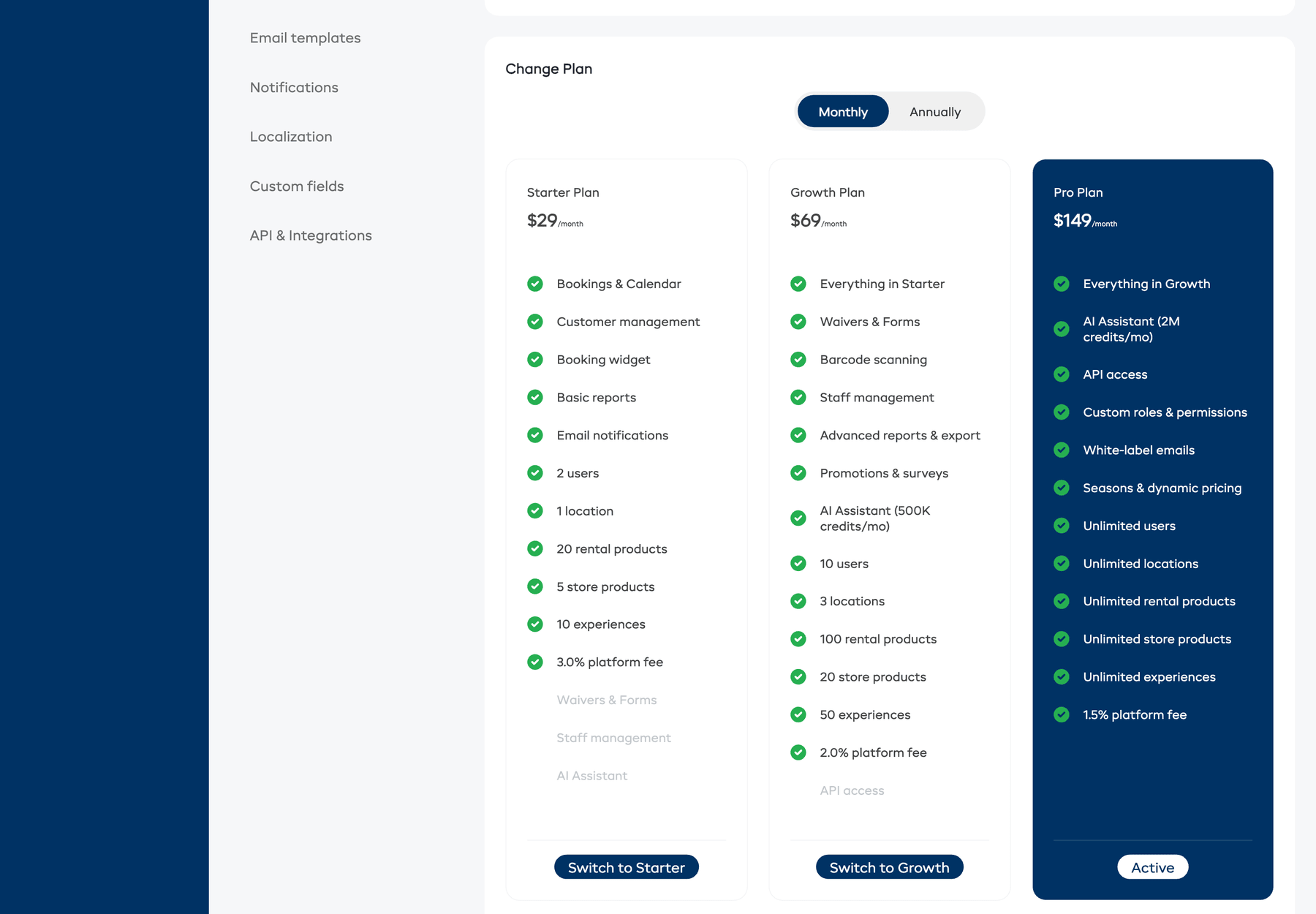Click the green check next to AI Assistant (500K credits/mo)
Image resolution: width=1316 pixels, height=914 pixels.
(x=798, y=518)
